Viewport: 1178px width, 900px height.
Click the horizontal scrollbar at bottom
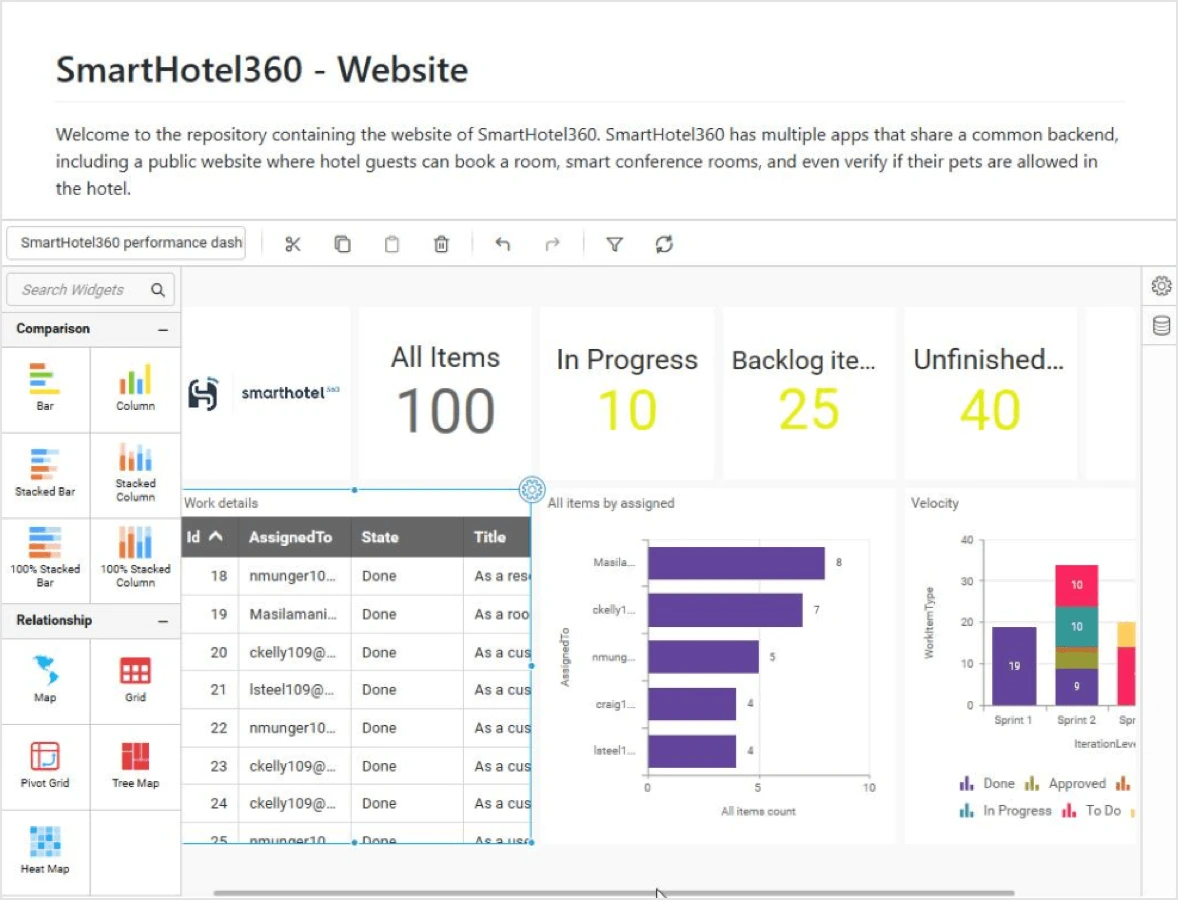[614, 893]
